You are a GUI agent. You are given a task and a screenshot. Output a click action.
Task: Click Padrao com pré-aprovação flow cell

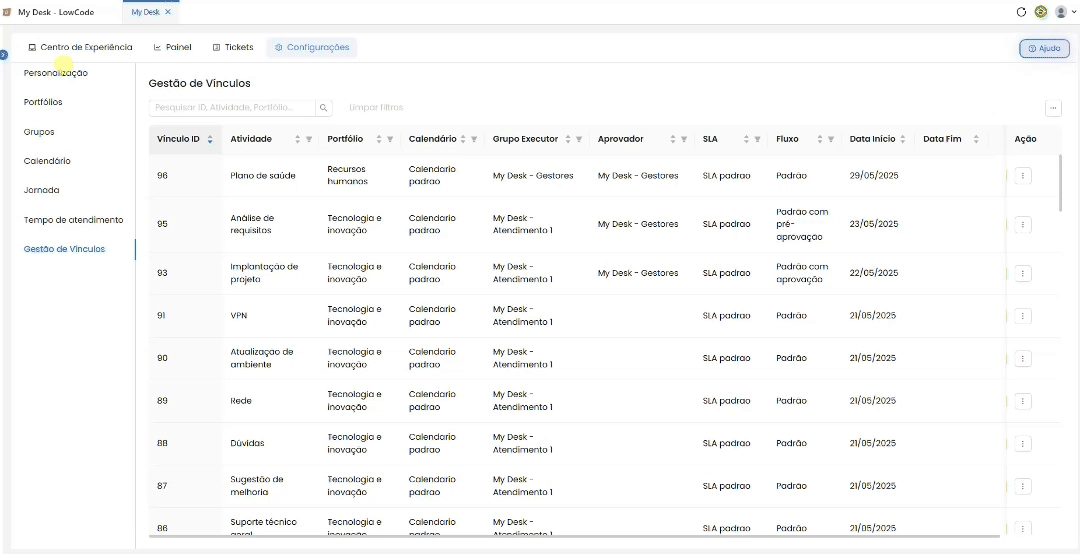[802, 225]
